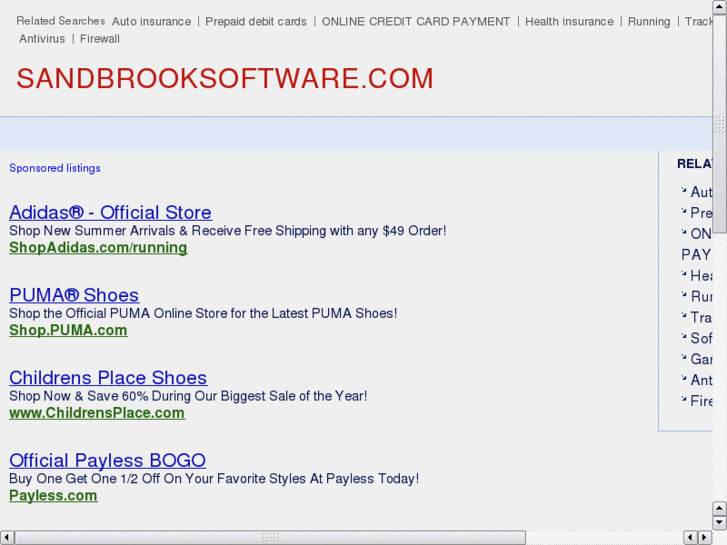Click vertical scrollbar down arrow at bottom
The image size is (727, 545).
[720, 523]
